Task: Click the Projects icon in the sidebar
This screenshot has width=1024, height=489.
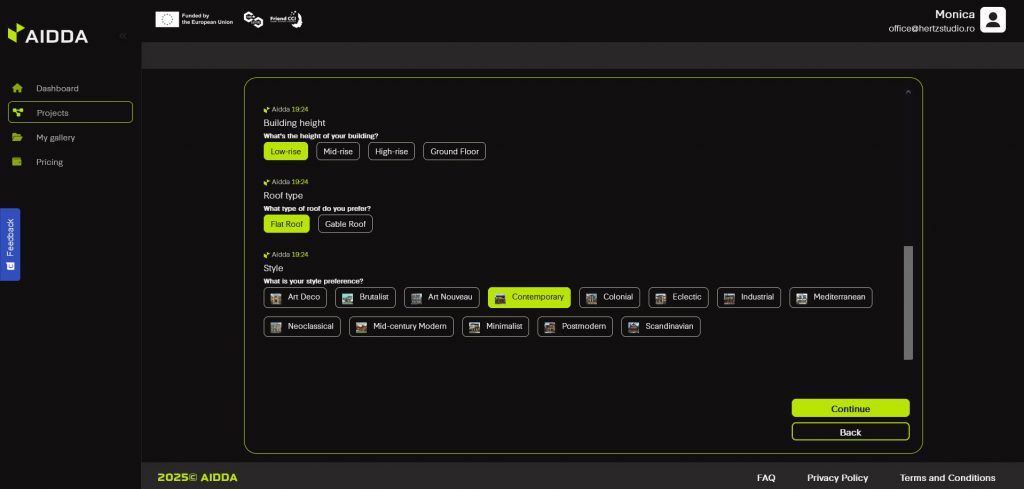Action: point(18,113)
